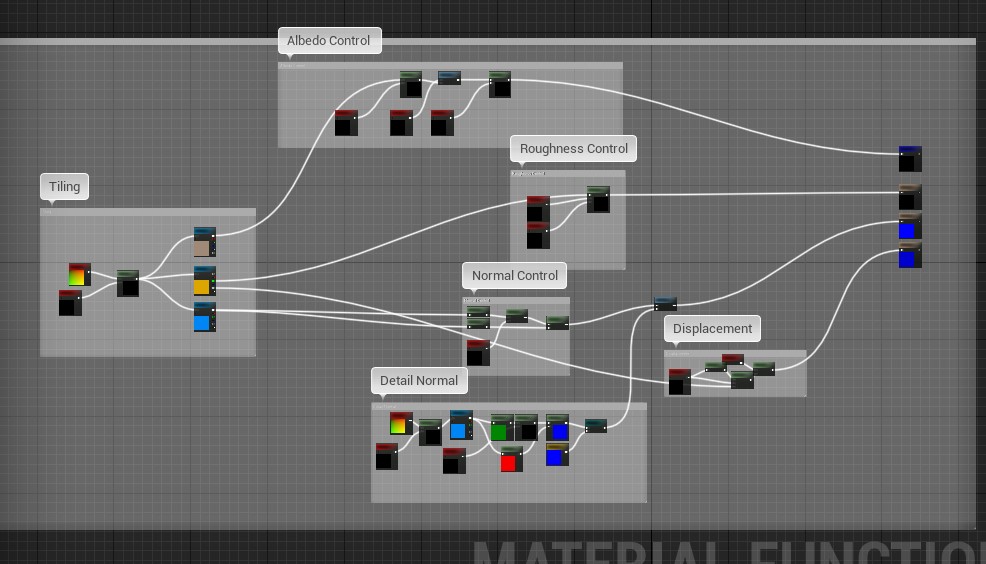Select blue texture sample node in Tiling group
This screenshot has height=564, width=986.
205,317
